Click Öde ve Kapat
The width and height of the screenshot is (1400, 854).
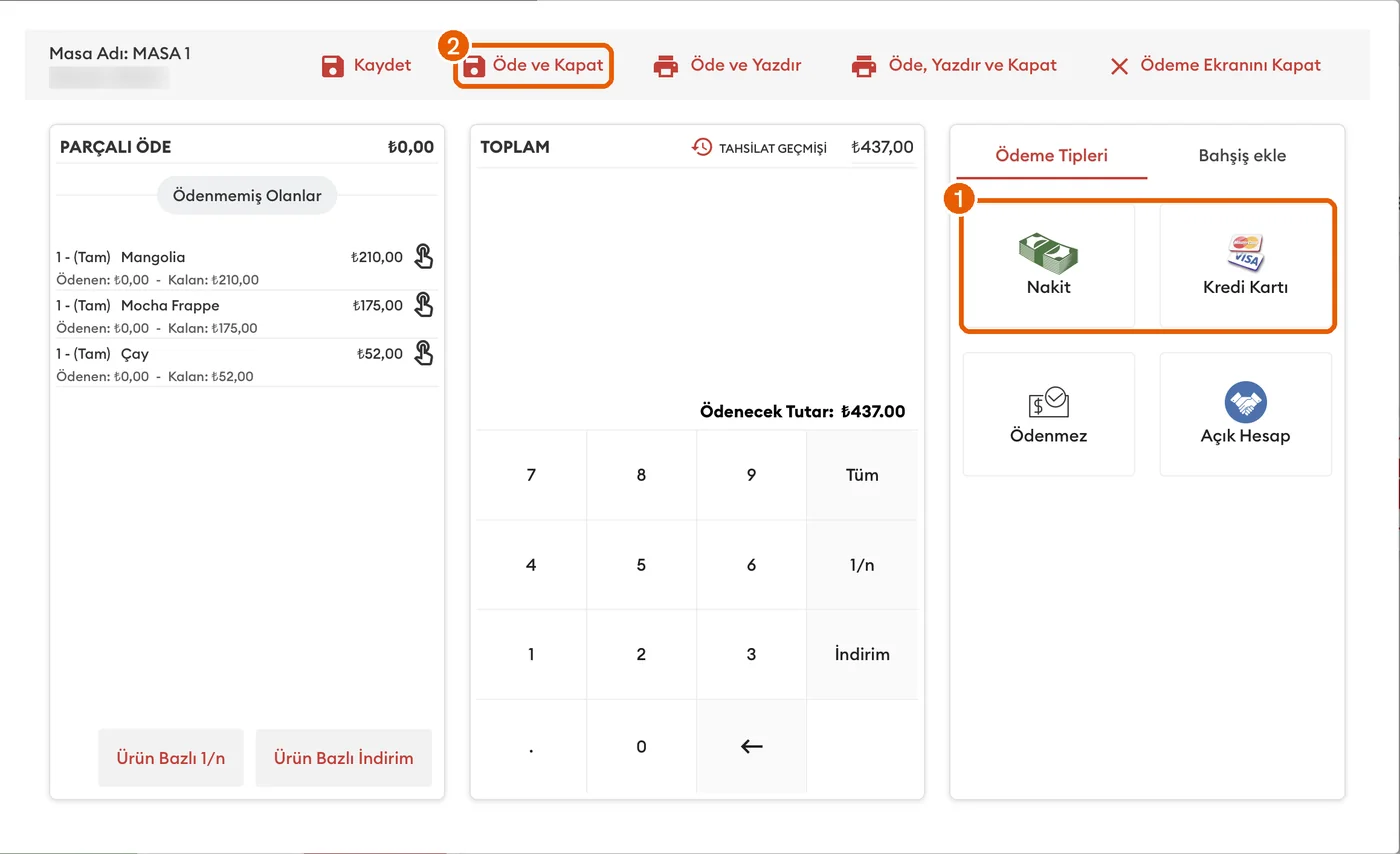point(534,66)
